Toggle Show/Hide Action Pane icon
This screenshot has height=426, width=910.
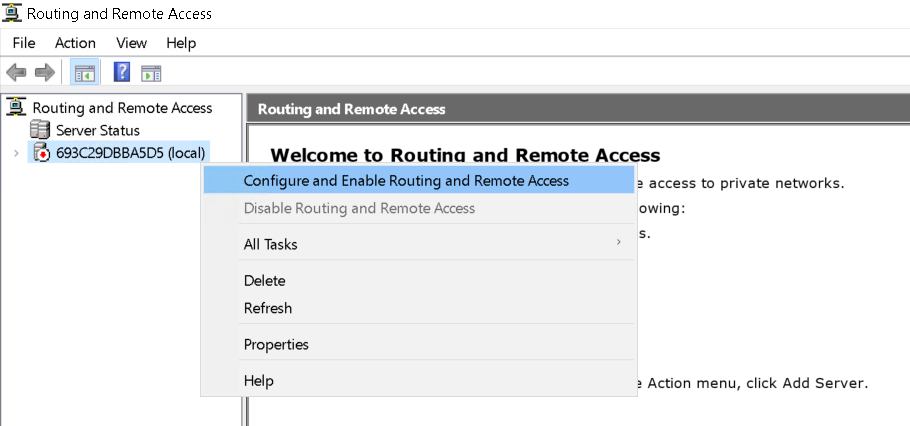(x=151, y=73)
